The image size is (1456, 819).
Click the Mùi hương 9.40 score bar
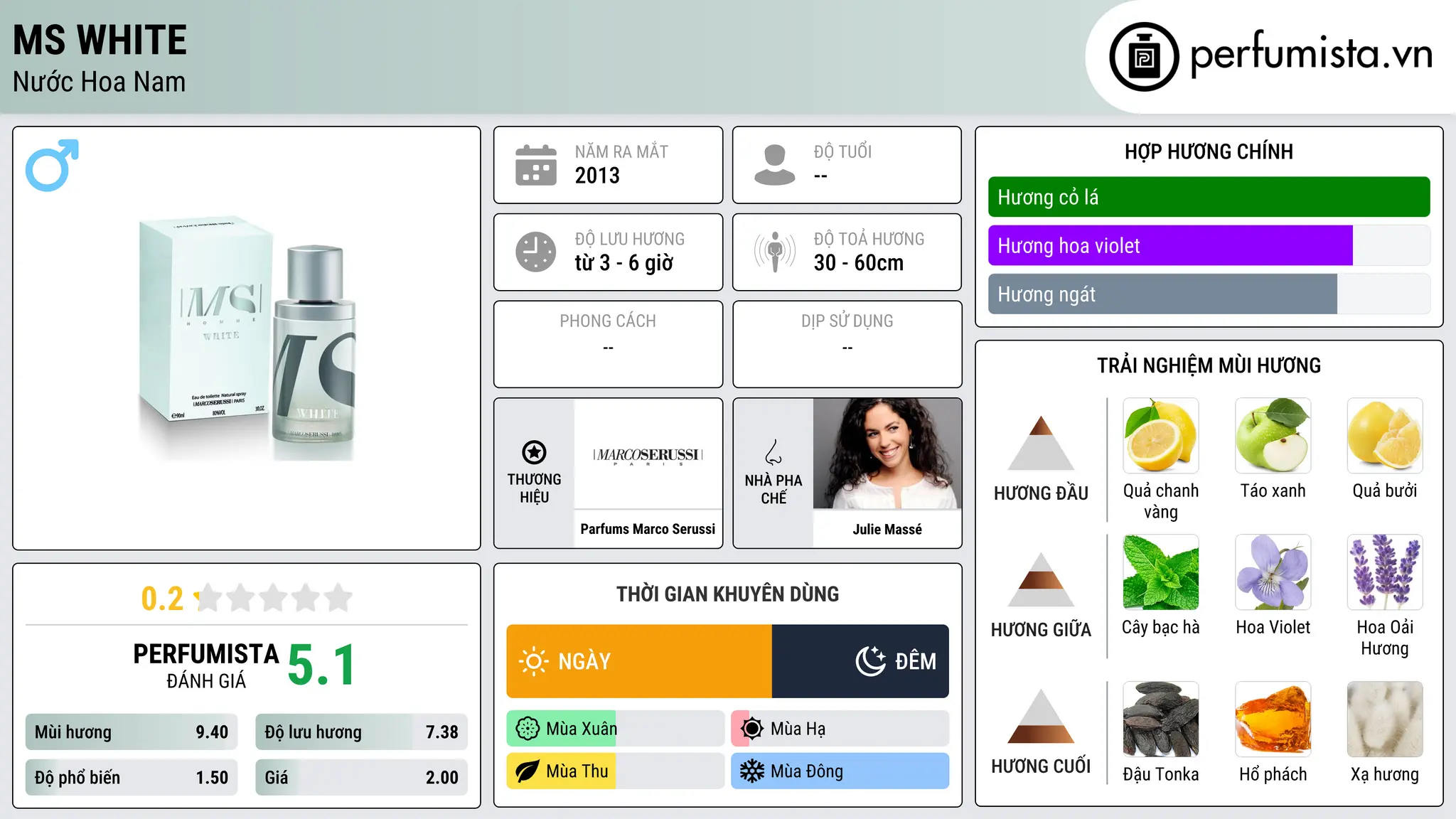132,732
